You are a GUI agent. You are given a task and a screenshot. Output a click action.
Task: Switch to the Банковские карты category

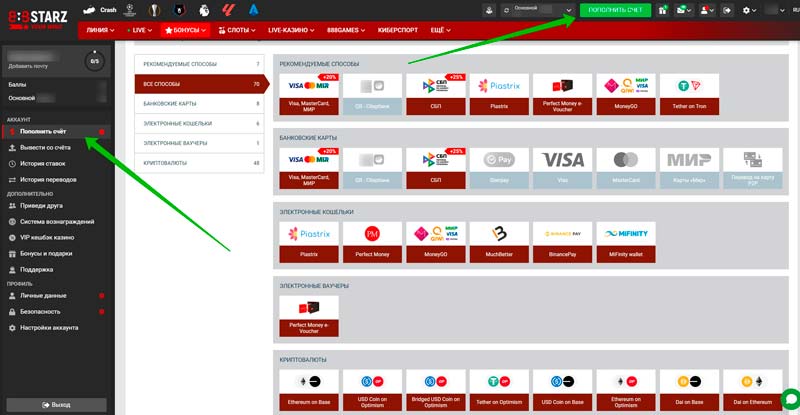click(x=199, y=103)
